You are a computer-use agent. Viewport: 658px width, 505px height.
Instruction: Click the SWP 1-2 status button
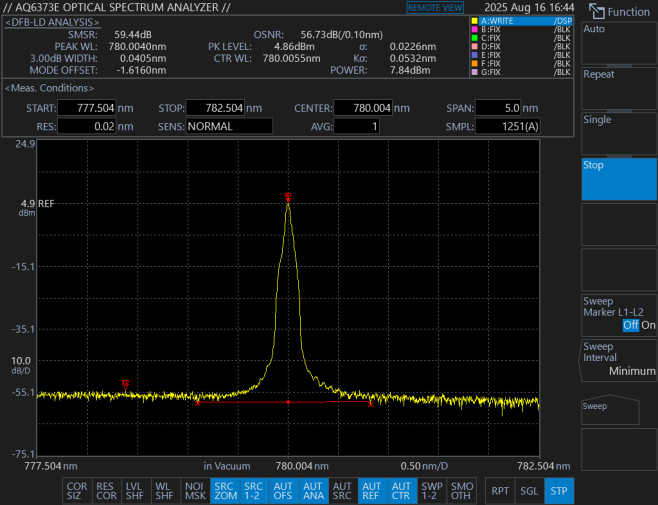[431, 490]
